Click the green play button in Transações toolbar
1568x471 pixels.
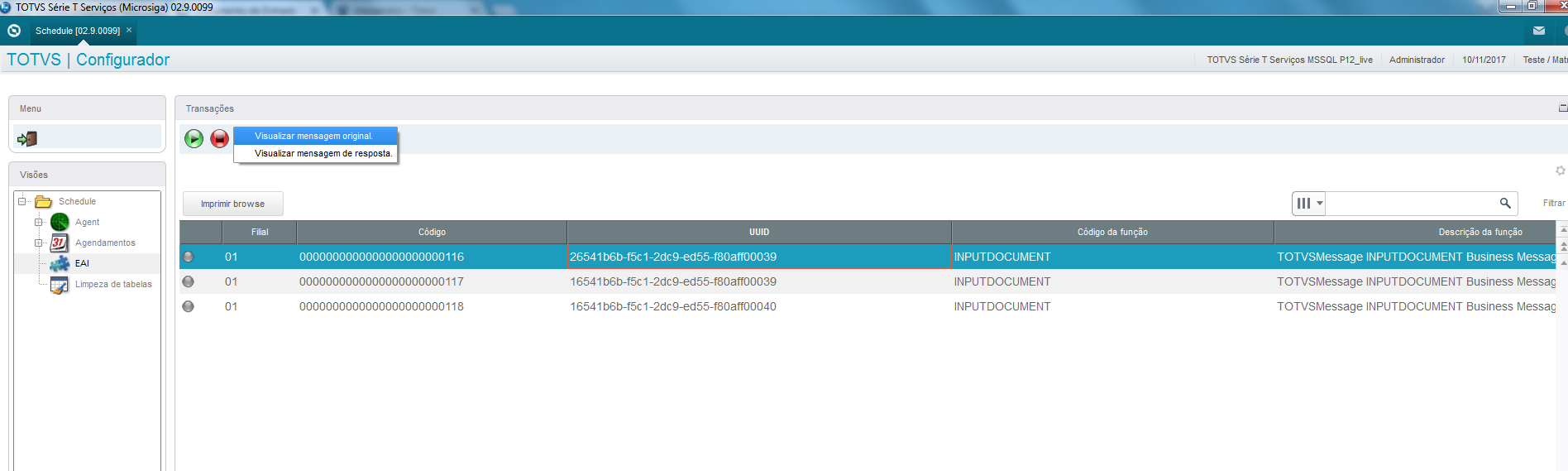tap(194, 139)
